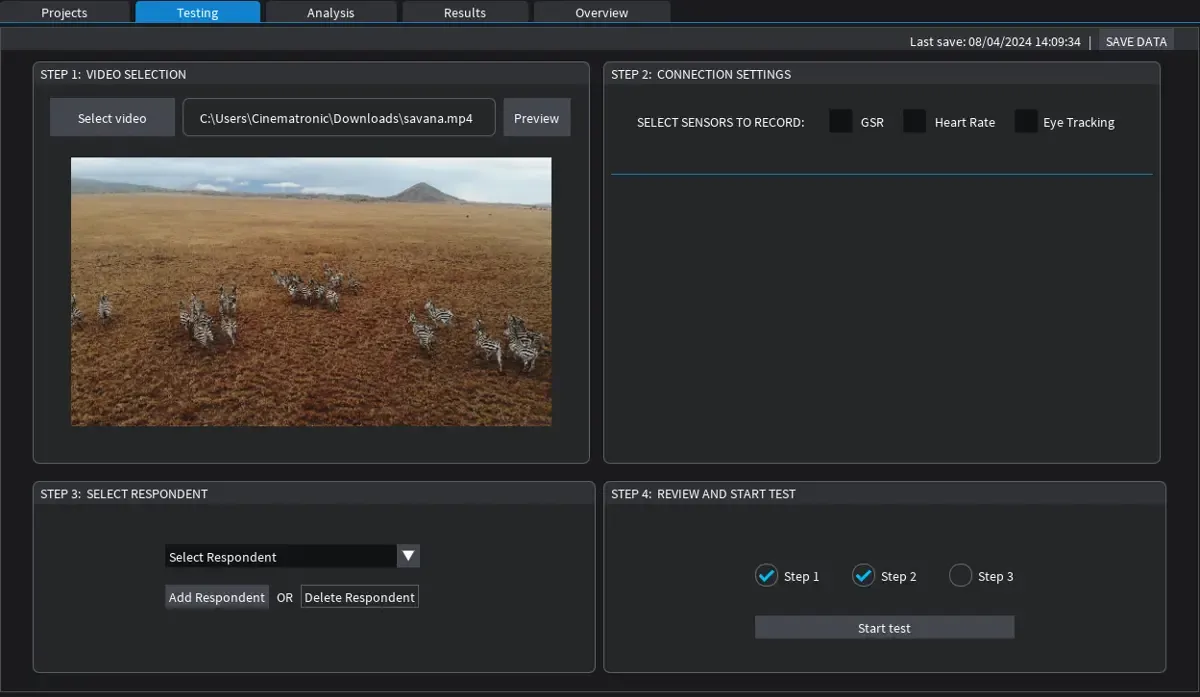
Task: Click the savana.mp4 file path field
Action: [x=338, y=117]
